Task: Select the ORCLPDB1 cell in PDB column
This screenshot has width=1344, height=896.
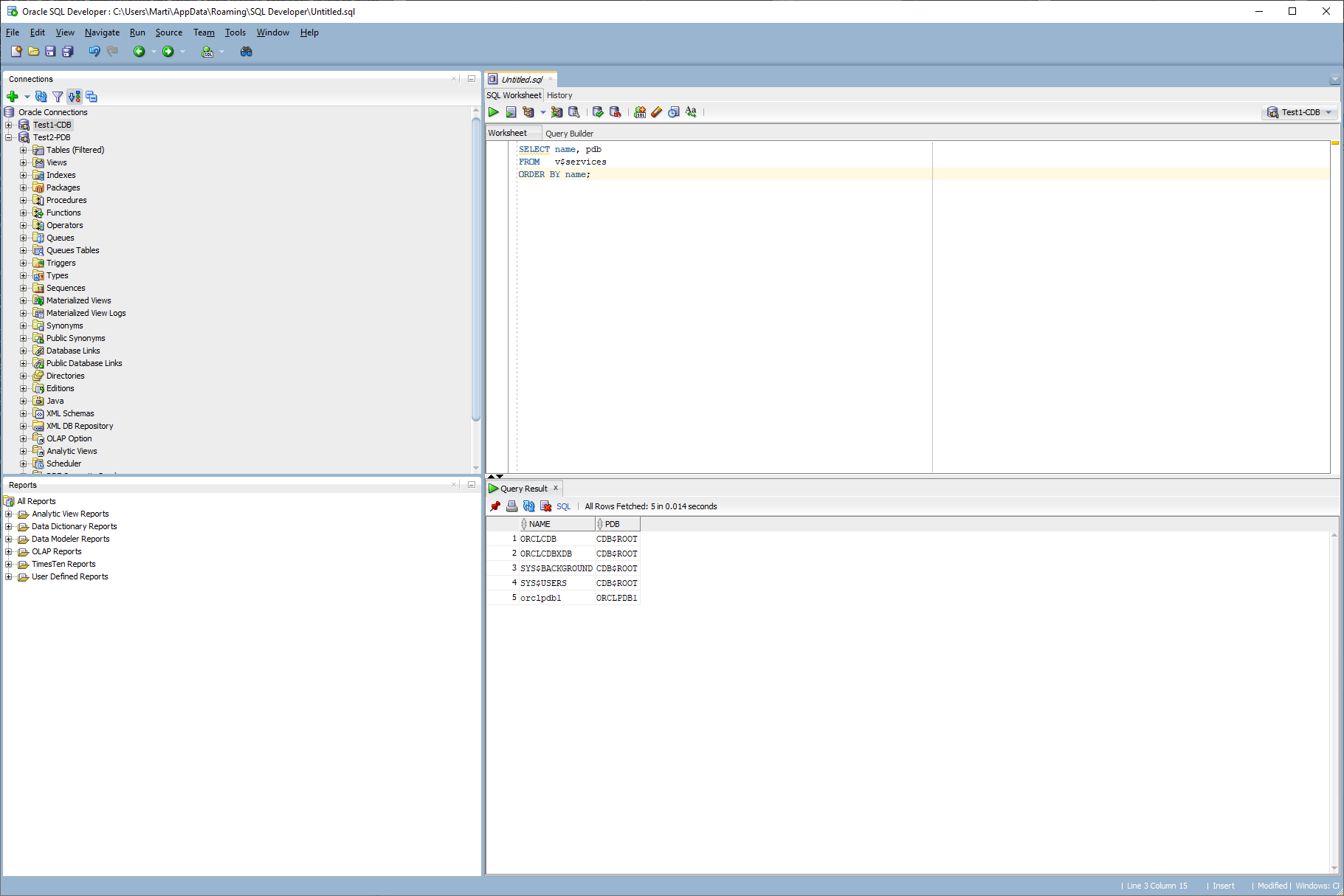Action: (x=617, y=598)
